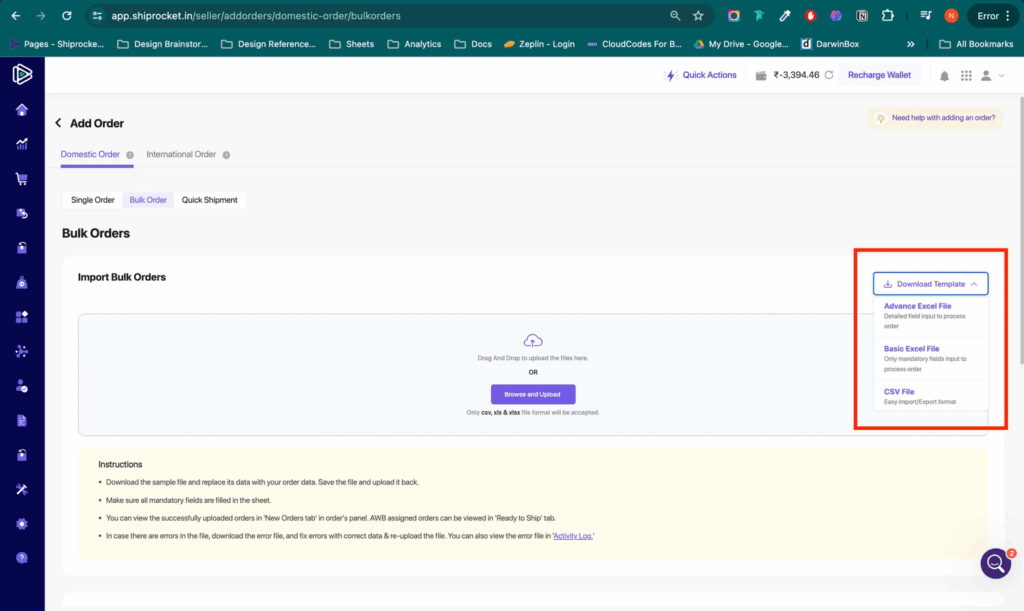The width and height of the screenshot is (1024, 611).
Task: Open the settings gear icon in the sidebar
Action: 22,524
